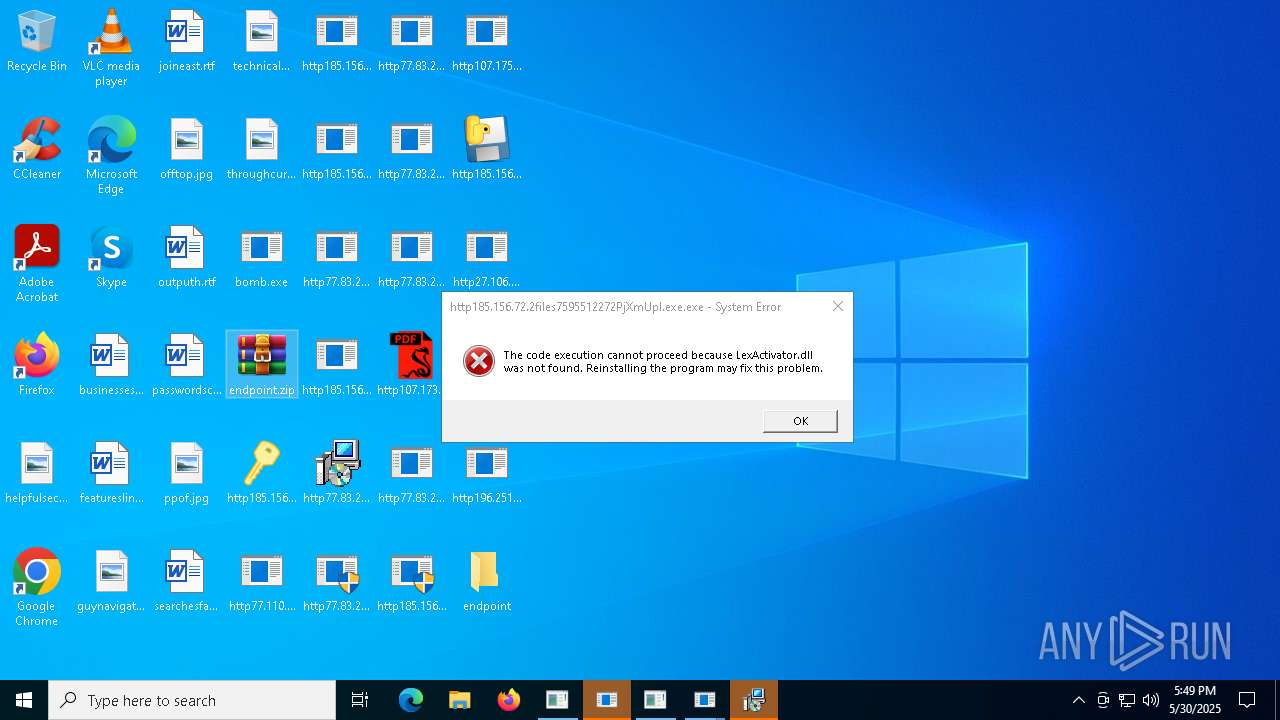Select the guynavigat... image file icon
The height and width of the screenshot is (720, 1280).
tap(111, 582)
